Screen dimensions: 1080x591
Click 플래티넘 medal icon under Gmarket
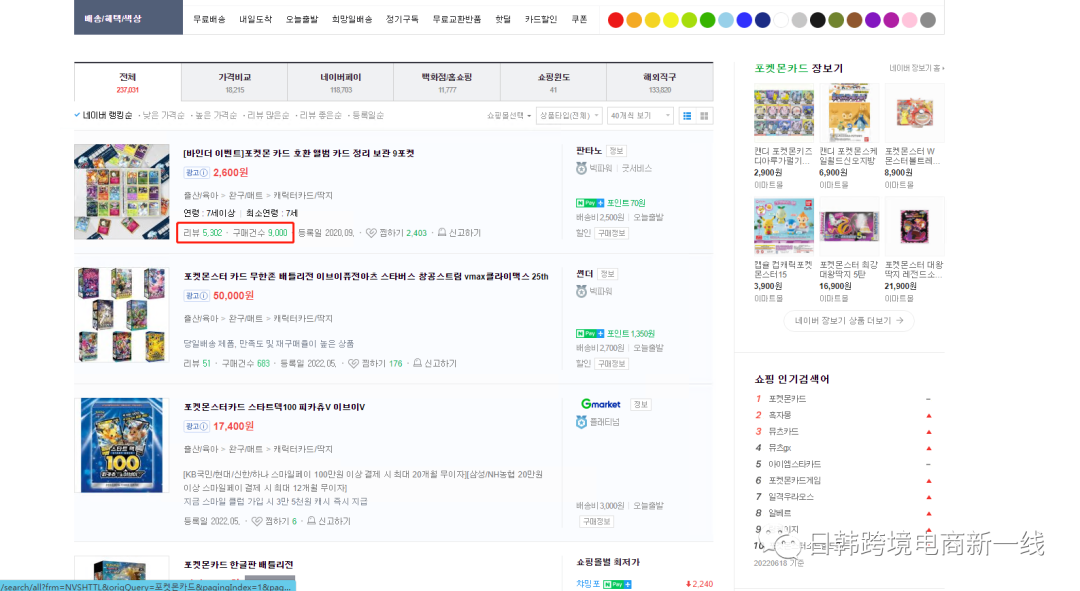(581, 422)
